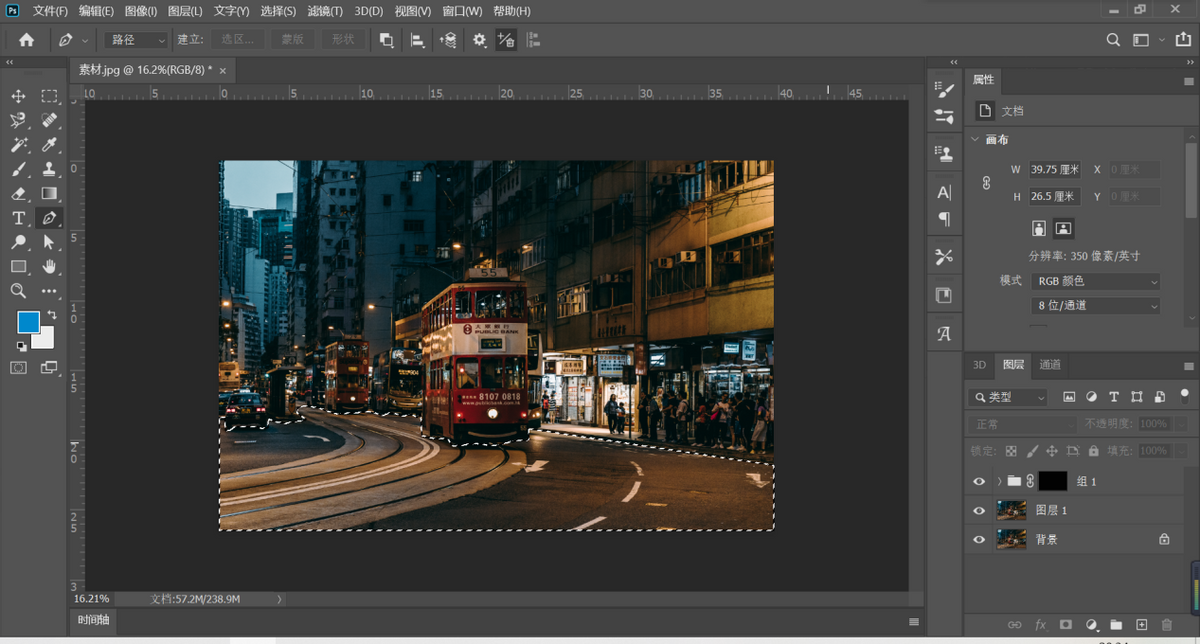Image resolution: width=1200 pixels, height=644 pixels.
Task: Open pen tool gear settings
Action: (x=479, y=40)
